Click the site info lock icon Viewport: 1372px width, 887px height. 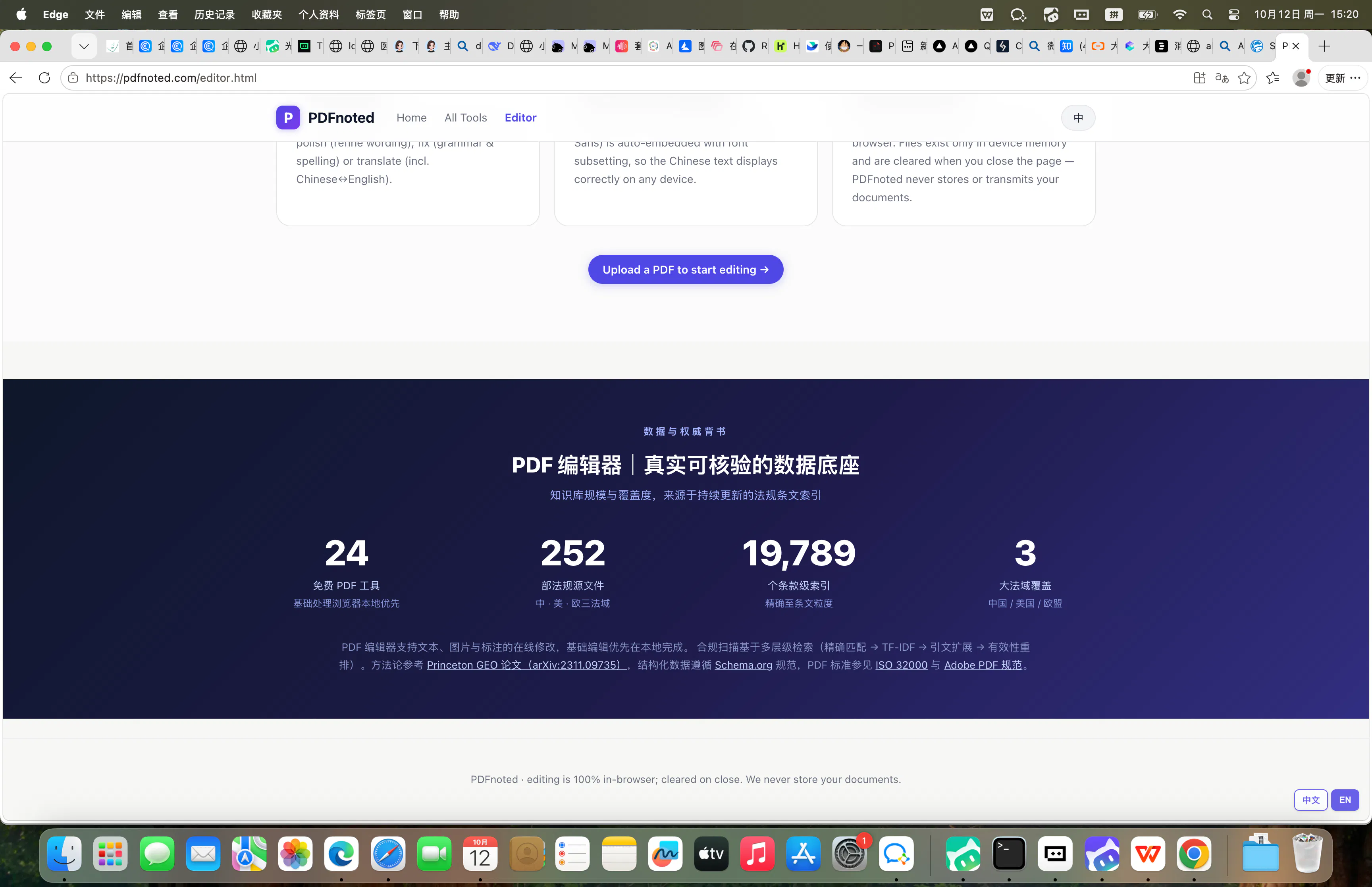point(73,78)
